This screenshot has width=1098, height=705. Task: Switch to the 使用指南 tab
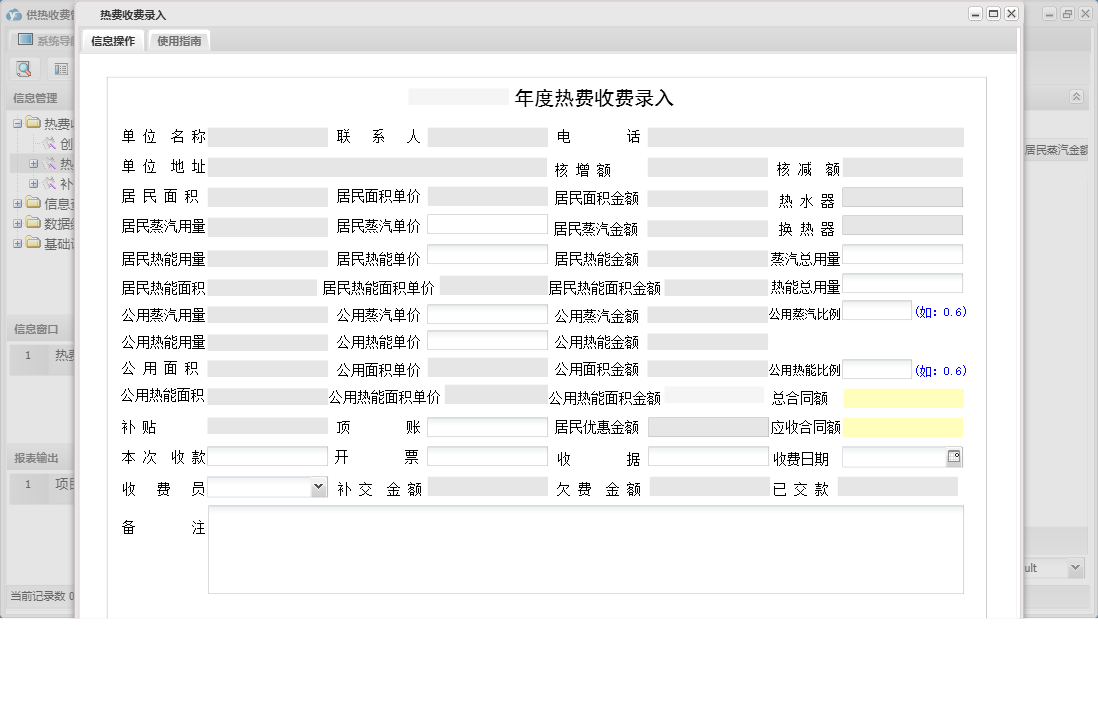coord(179,41)
